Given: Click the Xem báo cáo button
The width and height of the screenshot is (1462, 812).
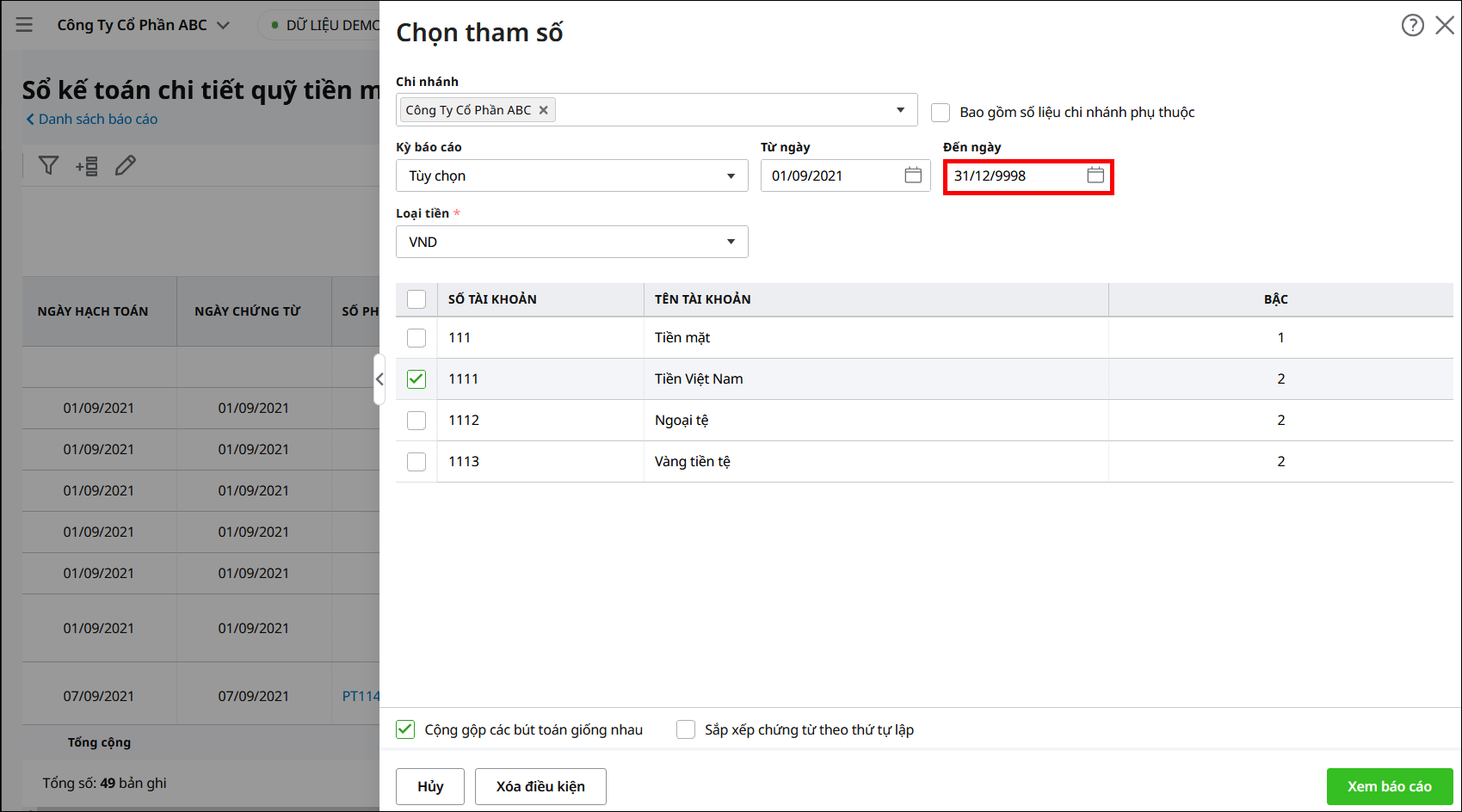Looking at the screenshot, I should 1389,786.
